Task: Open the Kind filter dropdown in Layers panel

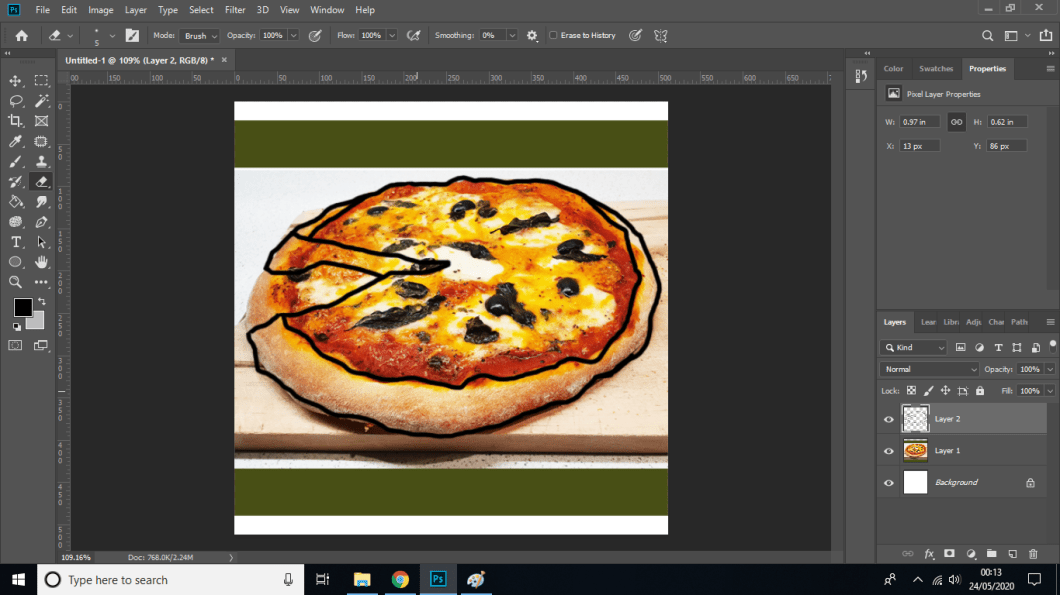Action: click(913, 347)
